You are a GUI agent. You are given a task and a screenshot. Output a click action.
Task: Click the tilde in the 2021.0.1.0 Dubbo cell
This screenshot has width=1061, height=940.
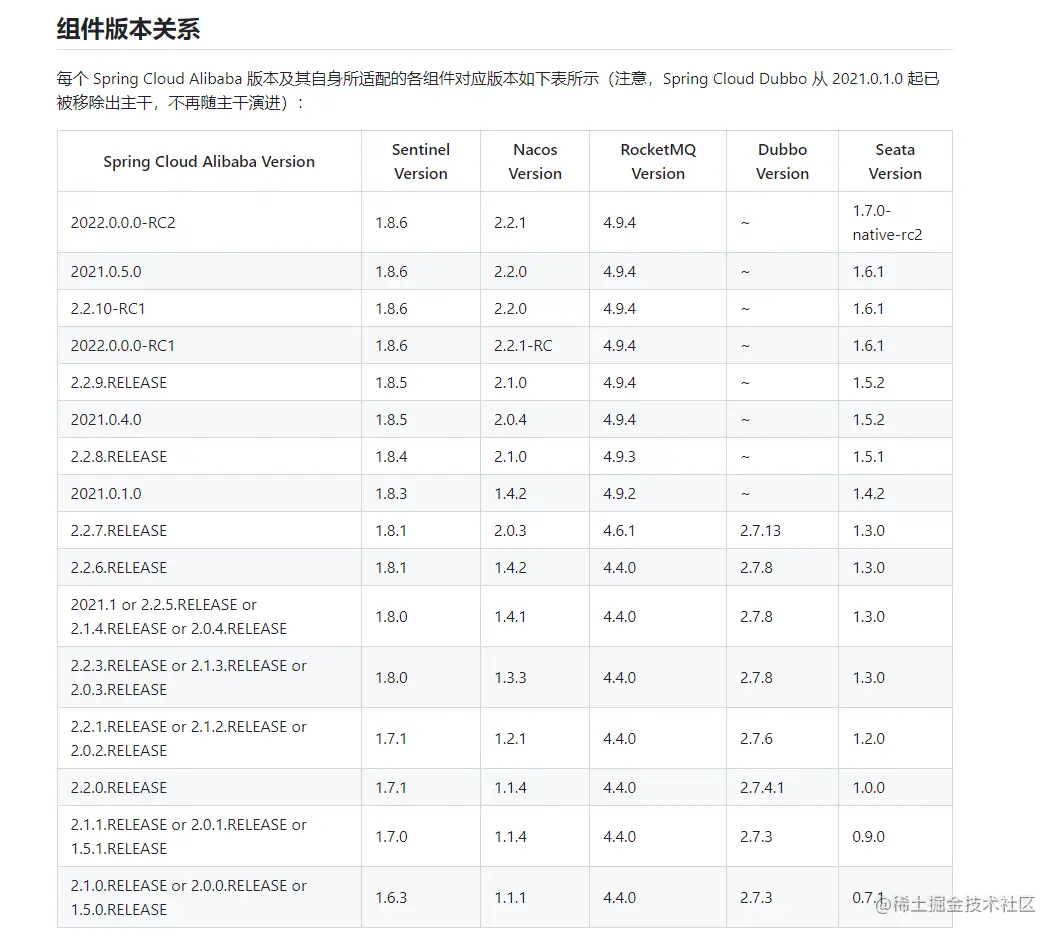744,493
